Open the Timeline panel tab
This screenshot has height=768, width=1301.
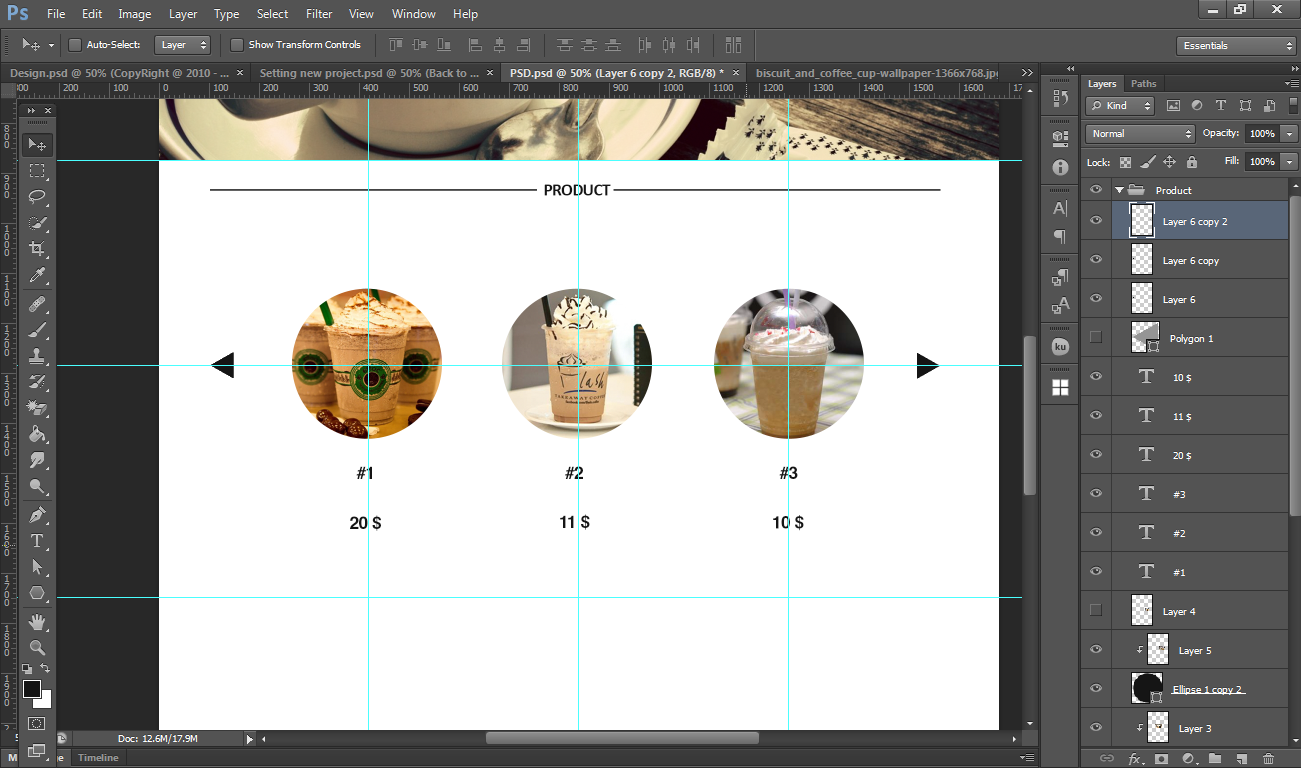coord(98,758)
